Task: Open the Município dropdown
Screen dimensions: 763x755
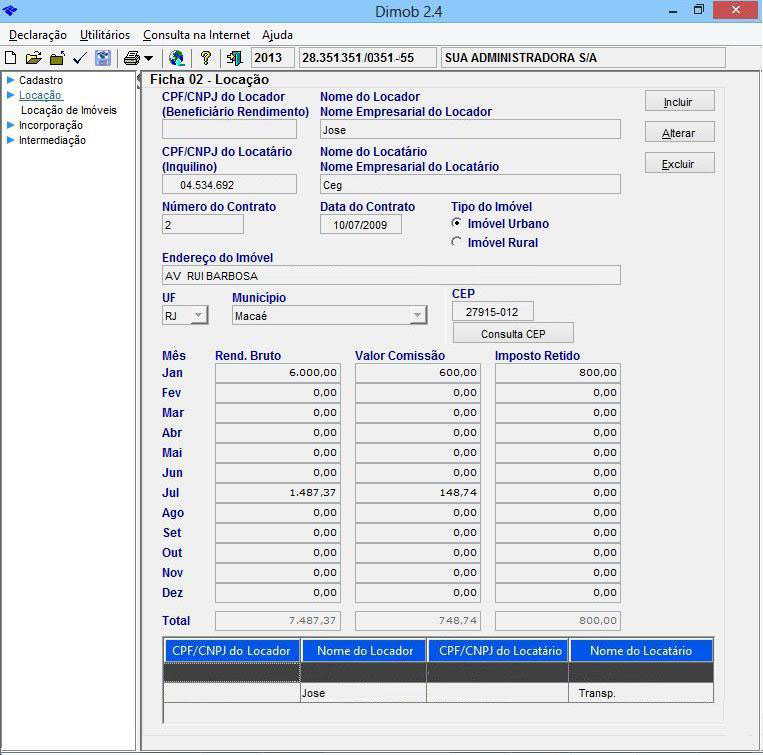Action: (x=417, y=316)
